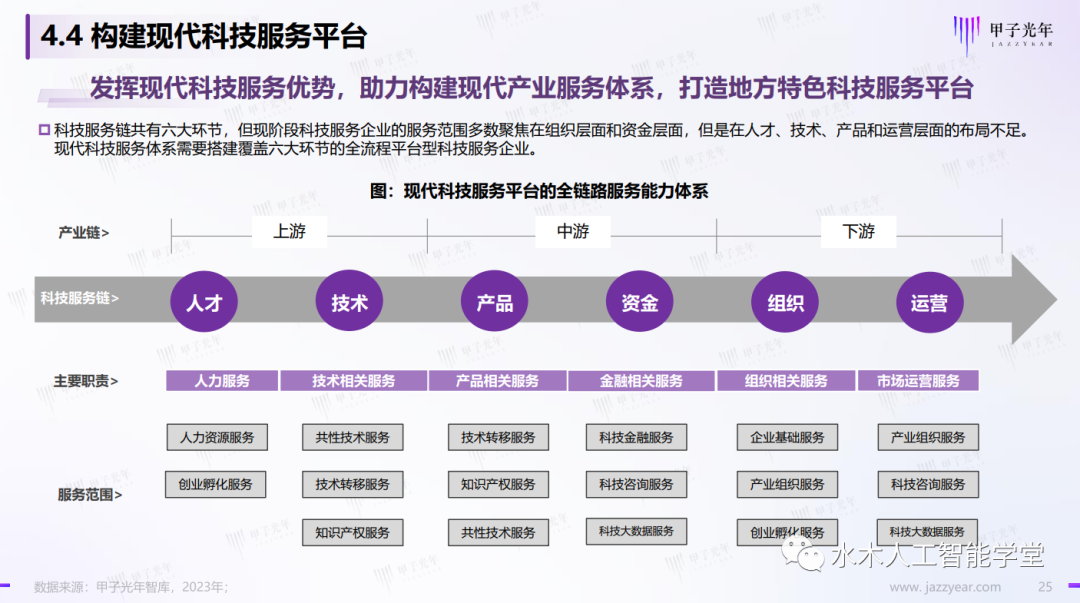The image size is (1080, 603).
Task: Open the www.jazzyear.com link
Action: coord(944,587)
